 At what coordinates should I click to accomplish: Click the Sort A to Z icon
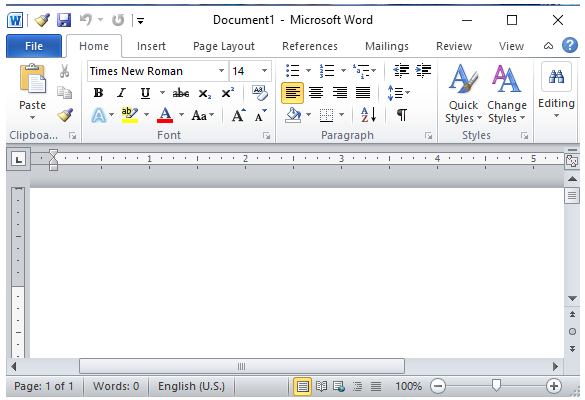tap(369, 115)
